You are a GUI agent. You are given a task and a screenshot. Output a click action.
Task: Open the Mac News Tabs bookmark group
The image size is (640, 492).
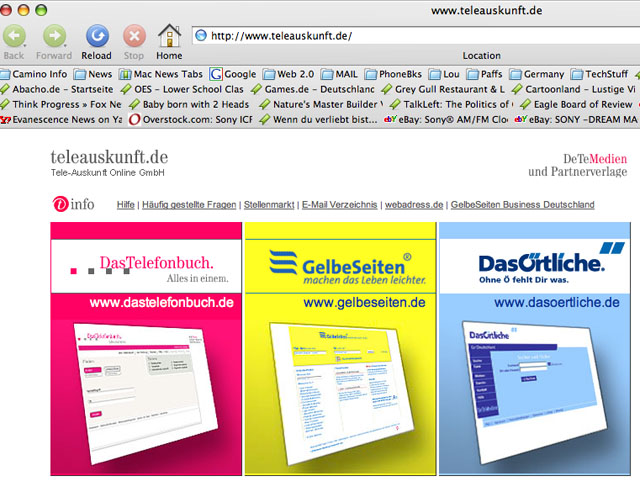tap(161, 74)
